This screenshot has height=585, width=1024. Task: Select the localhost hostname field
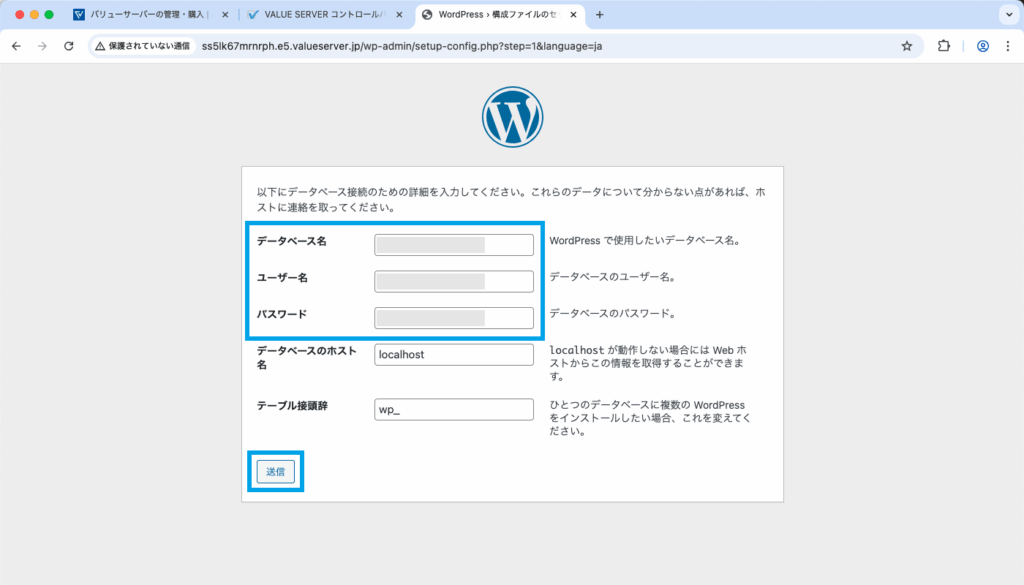tap(453, 354)
